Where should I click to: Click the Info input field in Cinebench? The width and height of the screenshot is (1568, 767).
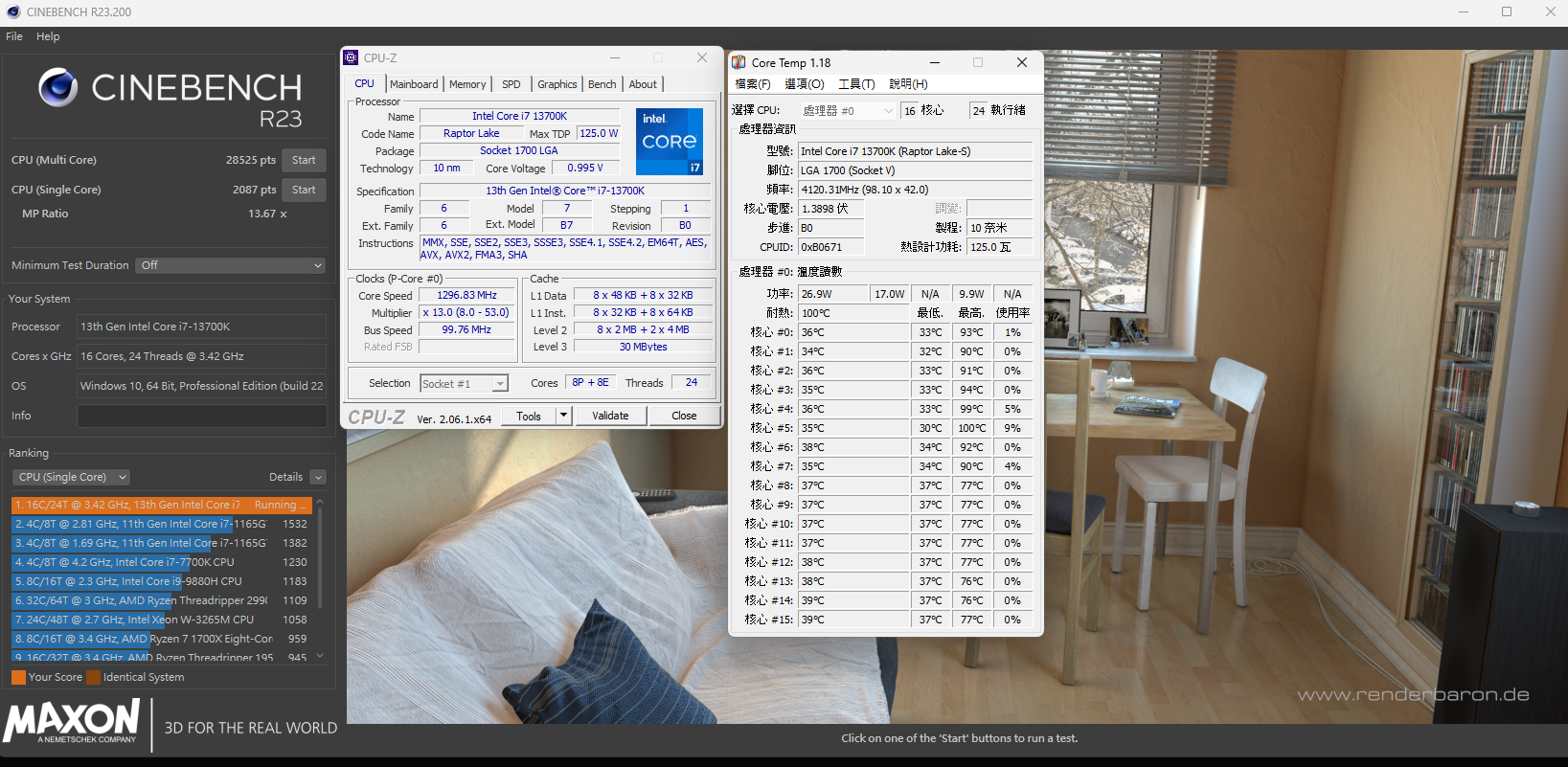[201, 416]
